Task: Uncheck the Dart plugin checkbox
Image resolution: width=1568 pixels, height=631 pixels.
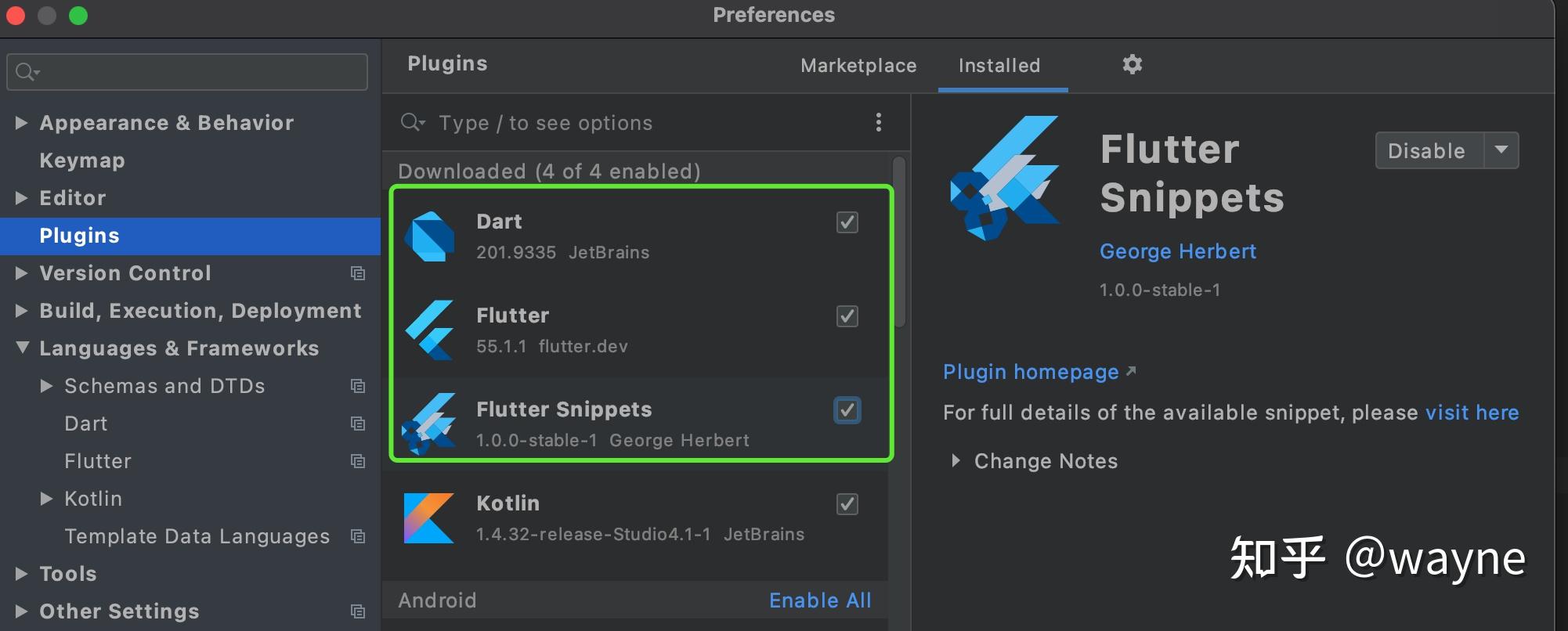Action: coord(847,222)
